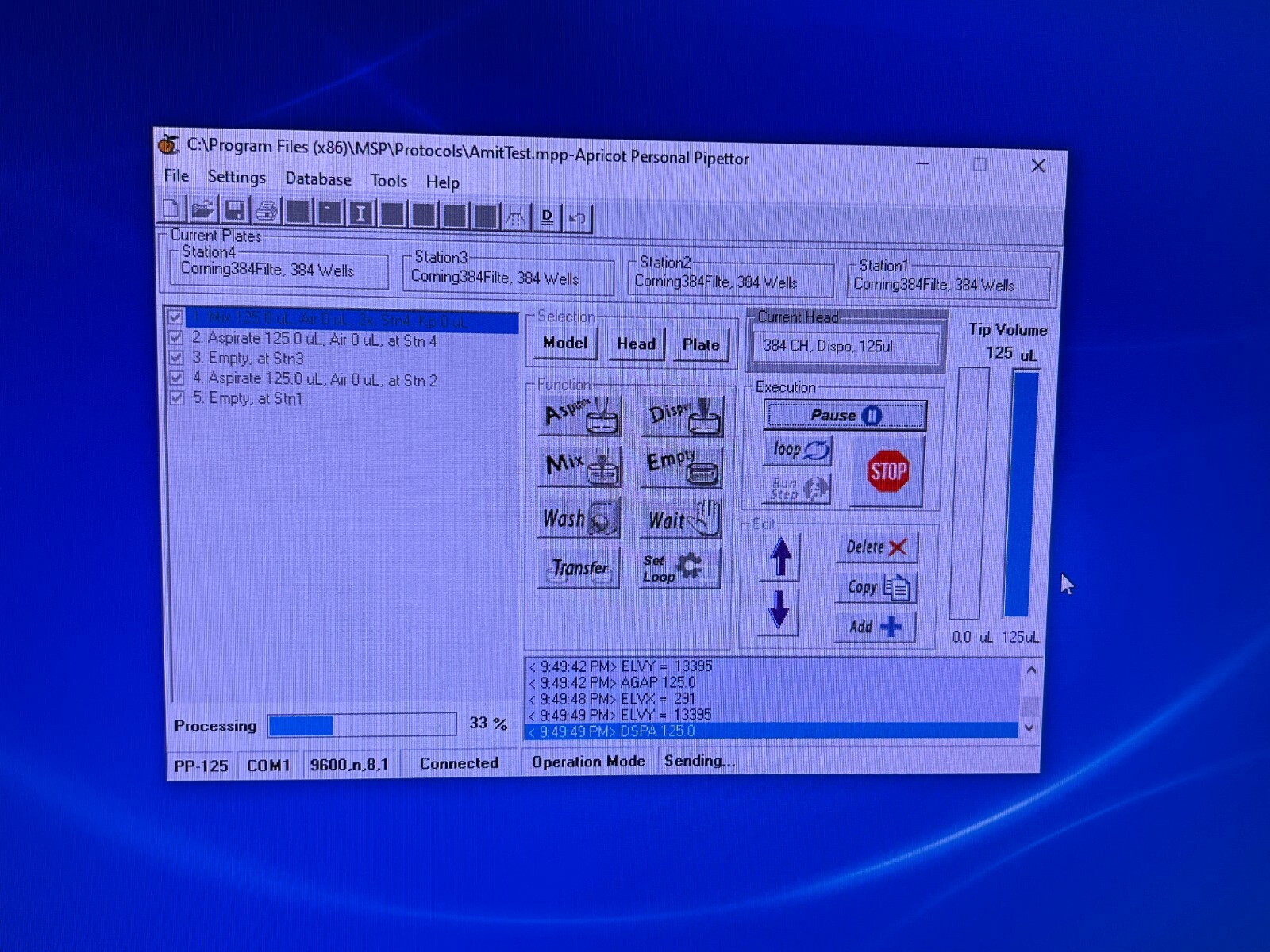This screenshot has width=1270, height=952.
Task: Uncheck step 4 Aspirate at Stn 2 checkbox
Action: [x=177, y=378]
